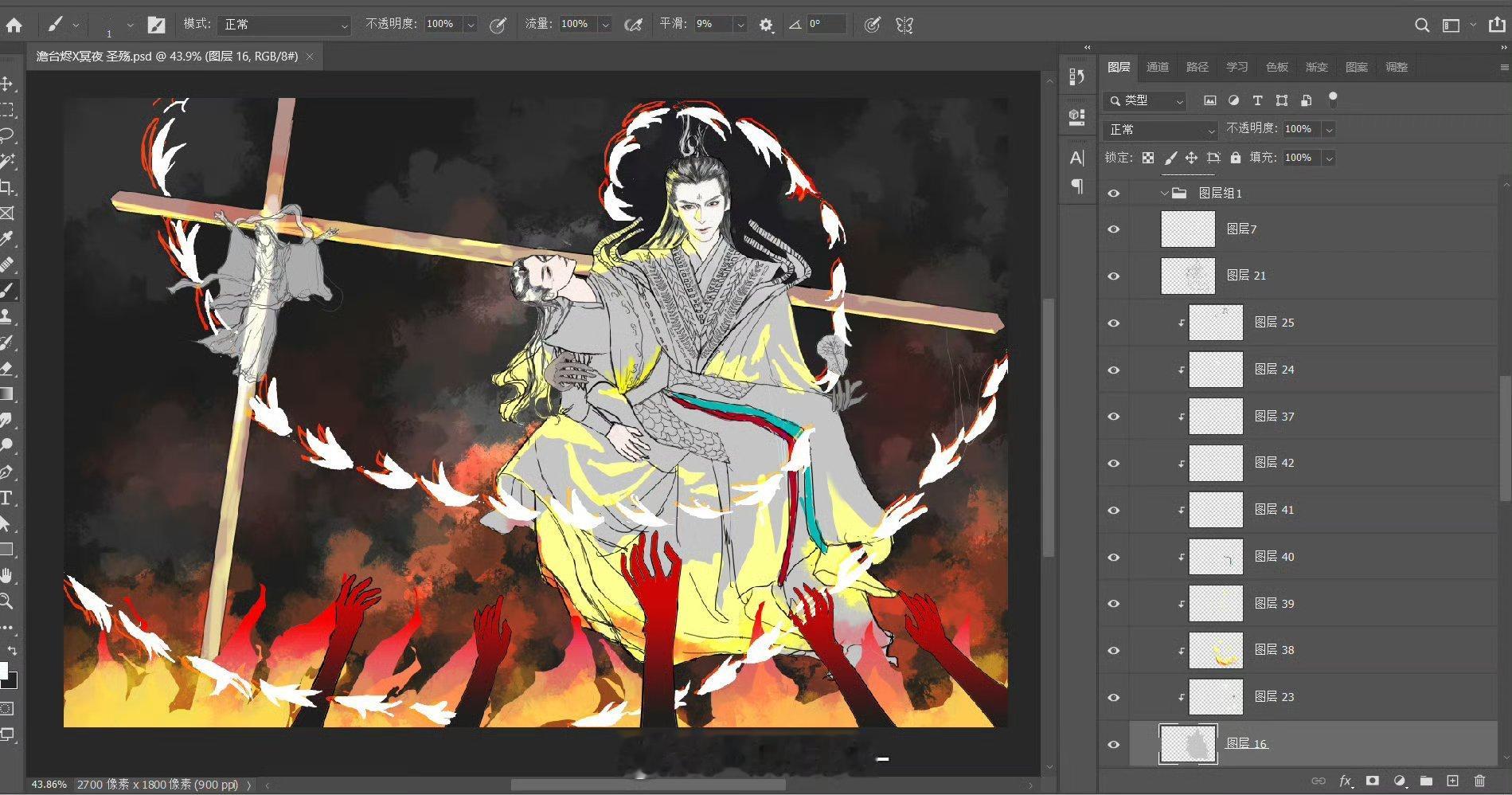Viewport: 1512px width, 795px height.
Task: Add layer mask from panel bottom
Action: pyautogui.click(x=1372, y=781)
